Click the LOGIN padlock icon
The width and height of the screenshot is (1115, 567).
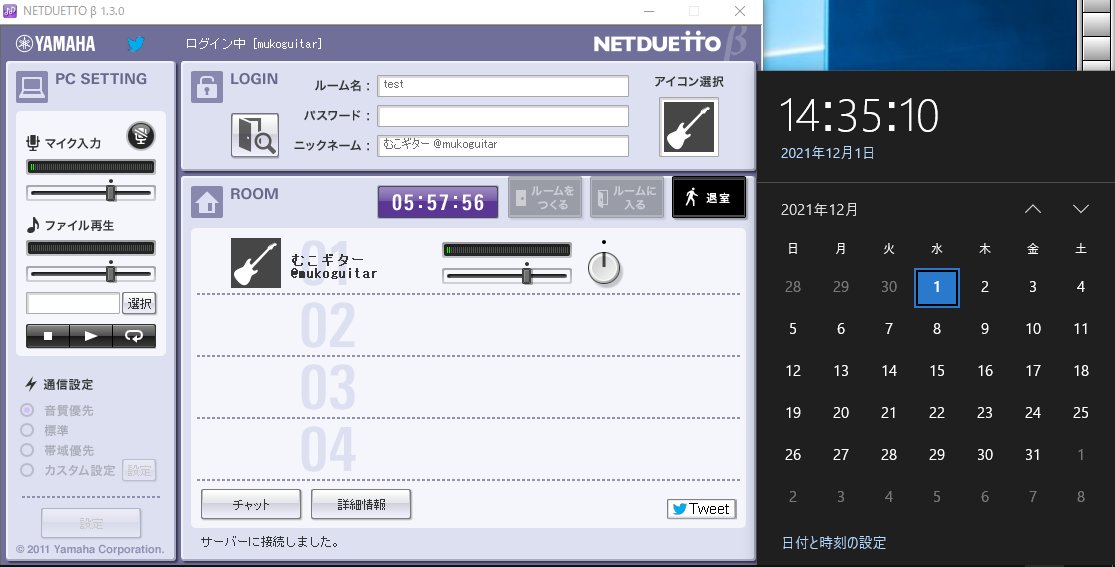pyautogui.click(x=206, y=88)
